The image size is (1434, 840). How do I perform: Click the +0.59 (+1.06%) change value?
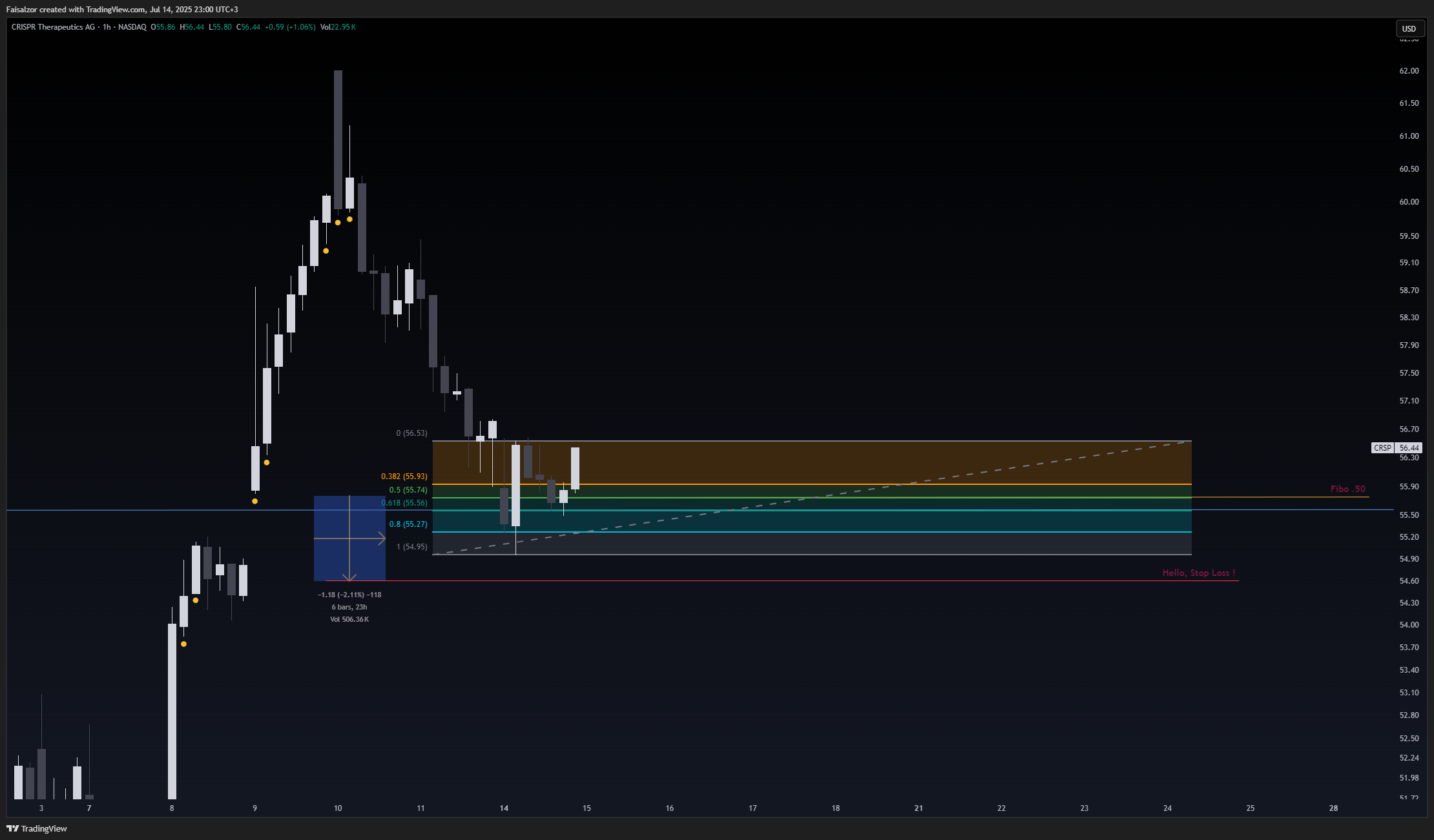290,27
